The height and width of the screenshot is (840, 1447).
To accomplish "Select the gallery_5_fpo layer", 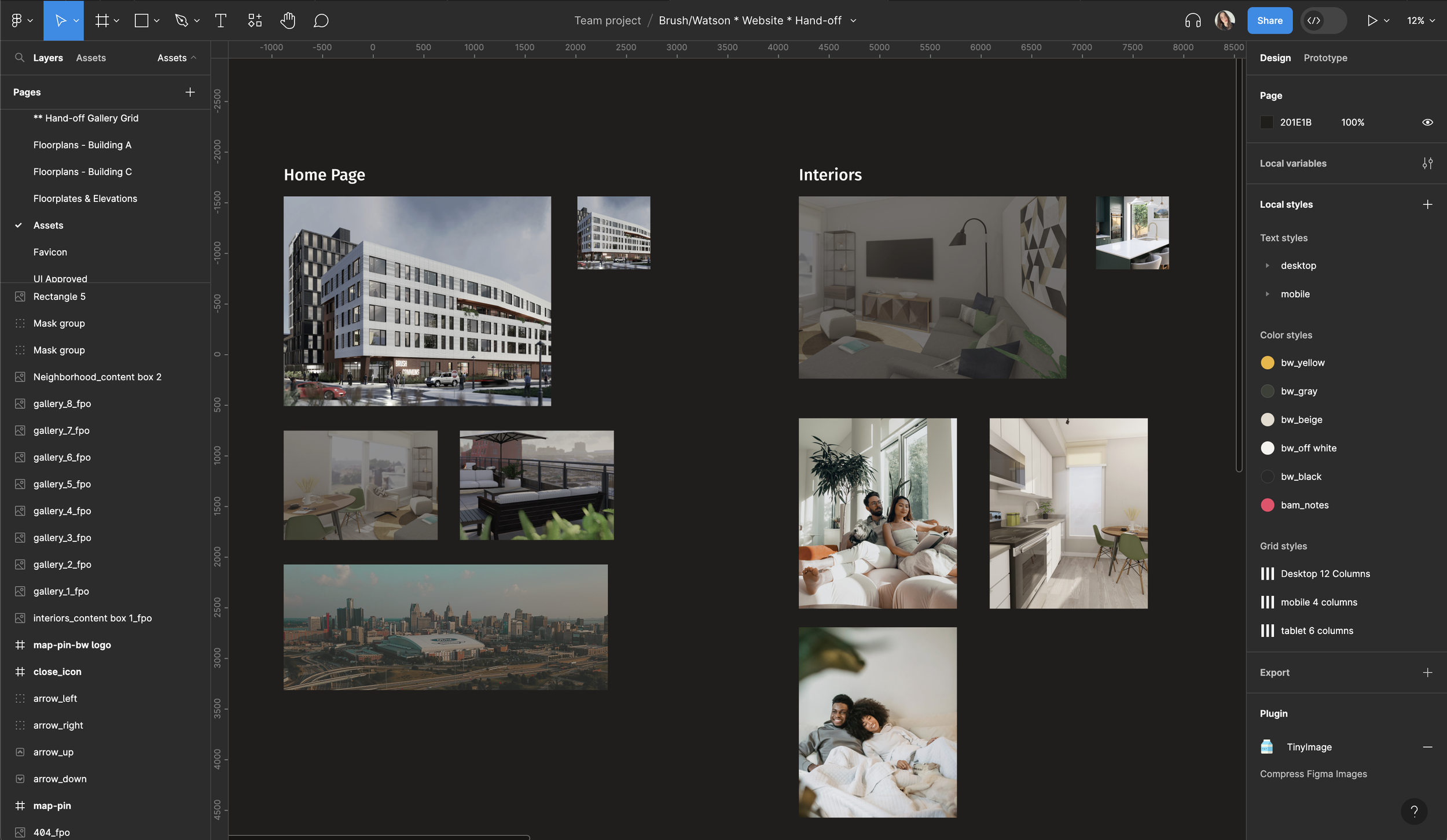I will [62, 484].
